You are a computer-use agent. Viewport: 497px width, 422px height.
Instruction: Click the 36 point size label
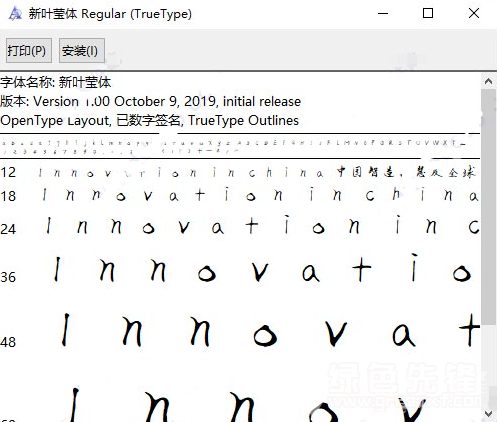8,277
